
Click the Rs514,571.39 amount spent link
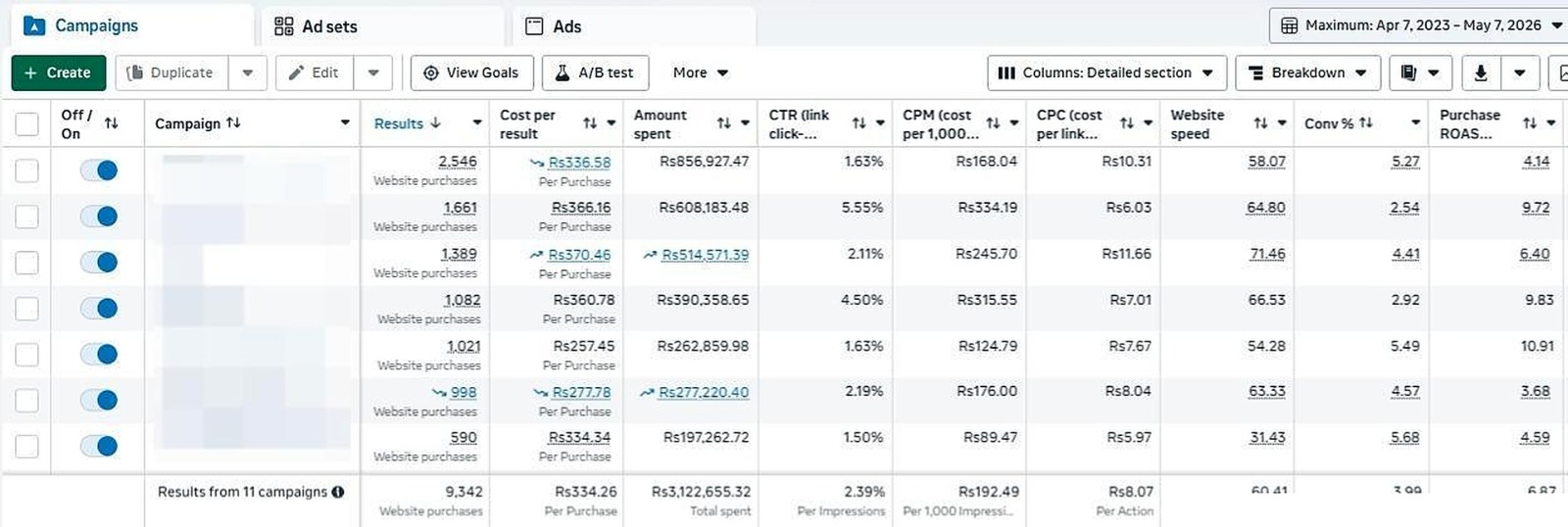tap(706, 255)
